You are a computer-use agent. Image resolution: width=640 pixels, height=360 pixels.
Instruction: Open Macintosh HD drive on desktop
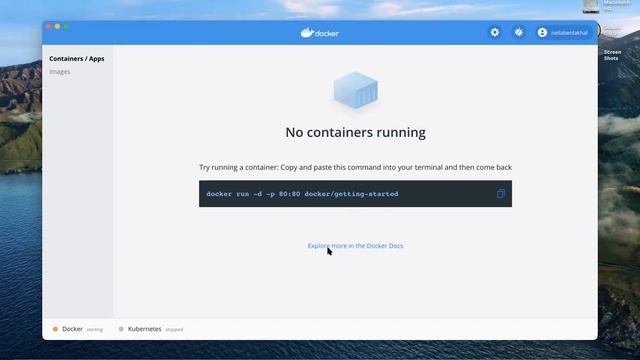pos(591,6)
